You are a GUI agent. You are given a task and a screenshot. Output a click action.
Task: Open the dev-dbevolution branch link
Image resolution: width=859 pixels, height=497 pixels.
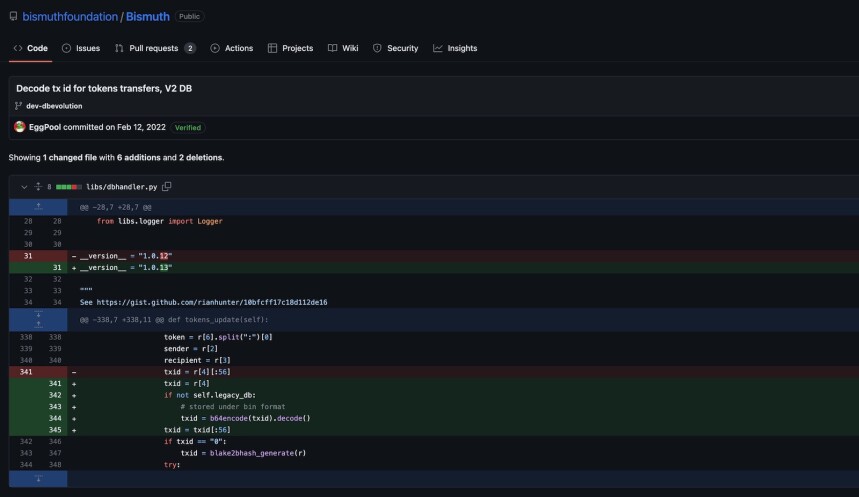click(x=54, y=106)
